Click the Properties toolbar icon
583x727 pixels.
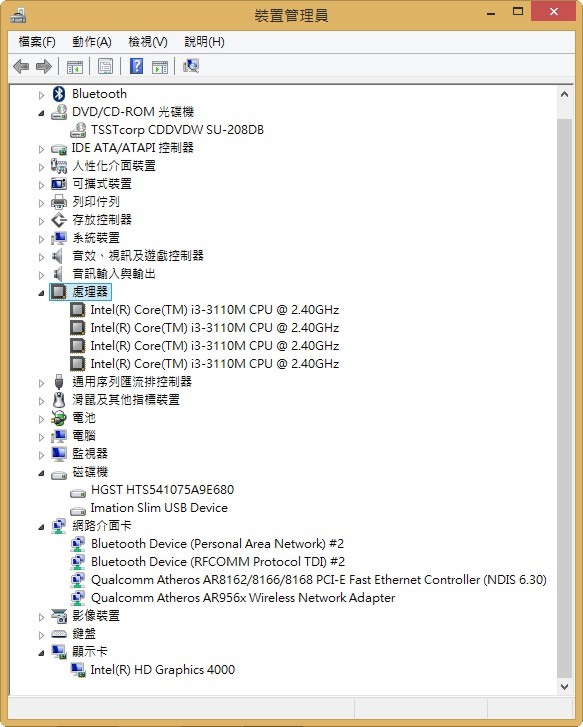pyautogui.click(x=105, y=67)
